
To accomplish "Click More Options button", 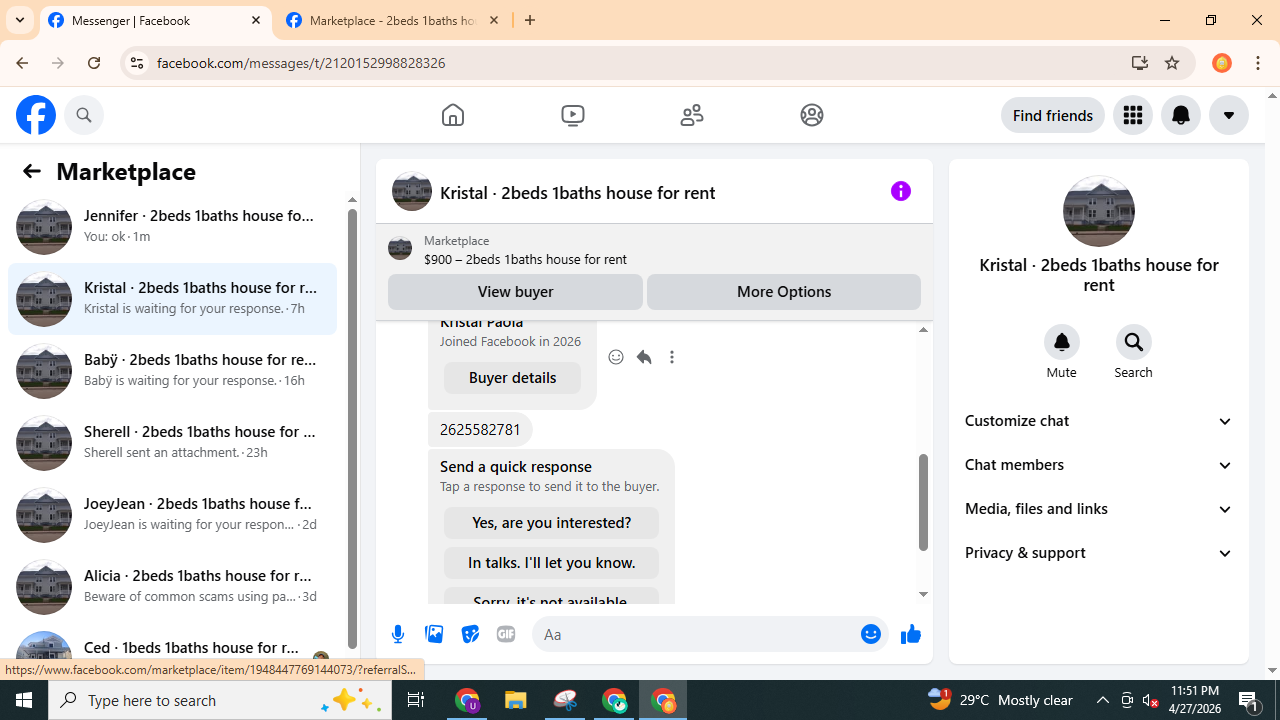I will (x=784, y=292).
